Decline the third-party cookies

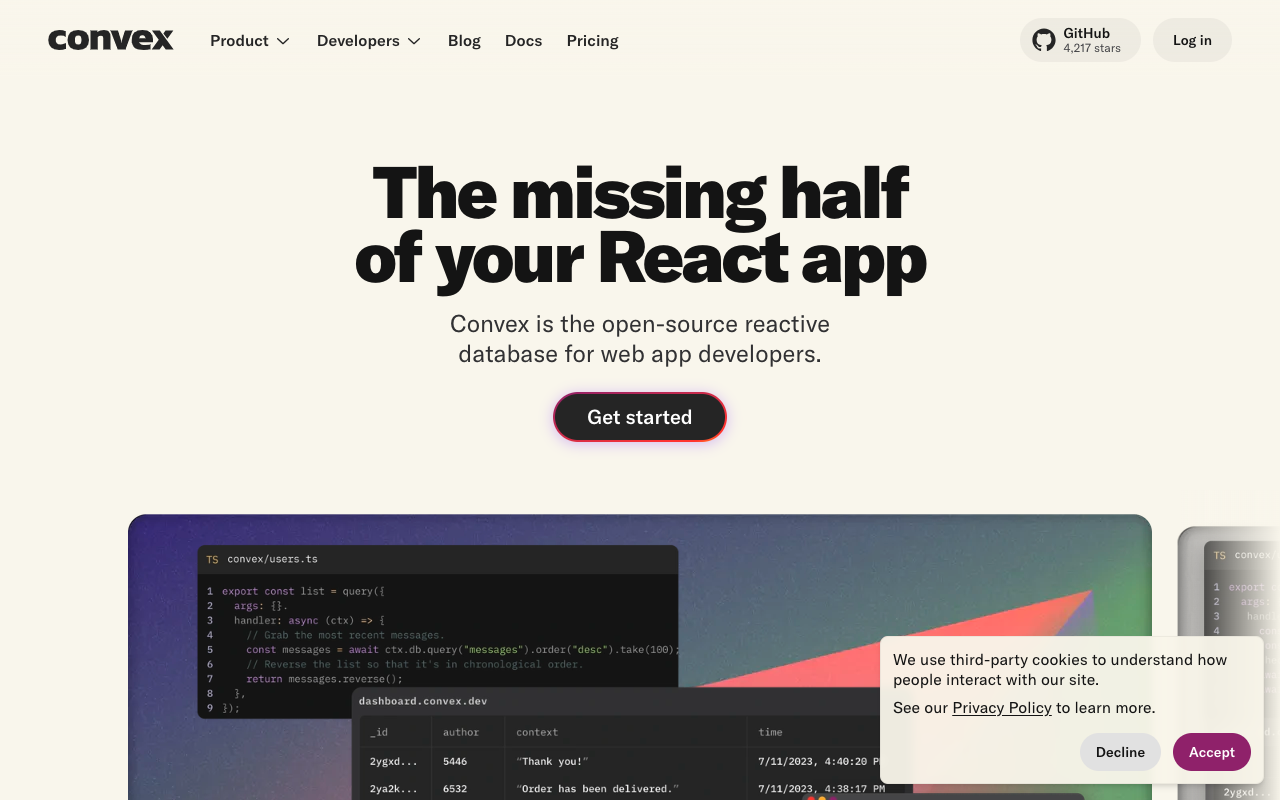[1120, 752]
